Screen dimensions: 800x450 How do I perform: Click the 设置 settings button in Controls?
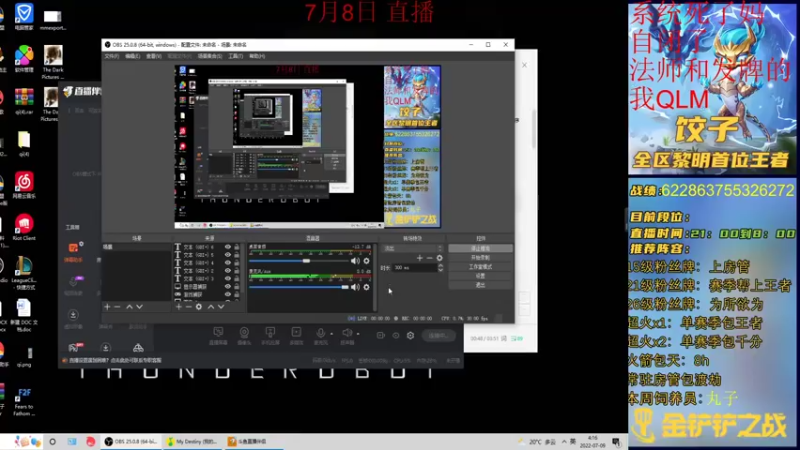480,276
